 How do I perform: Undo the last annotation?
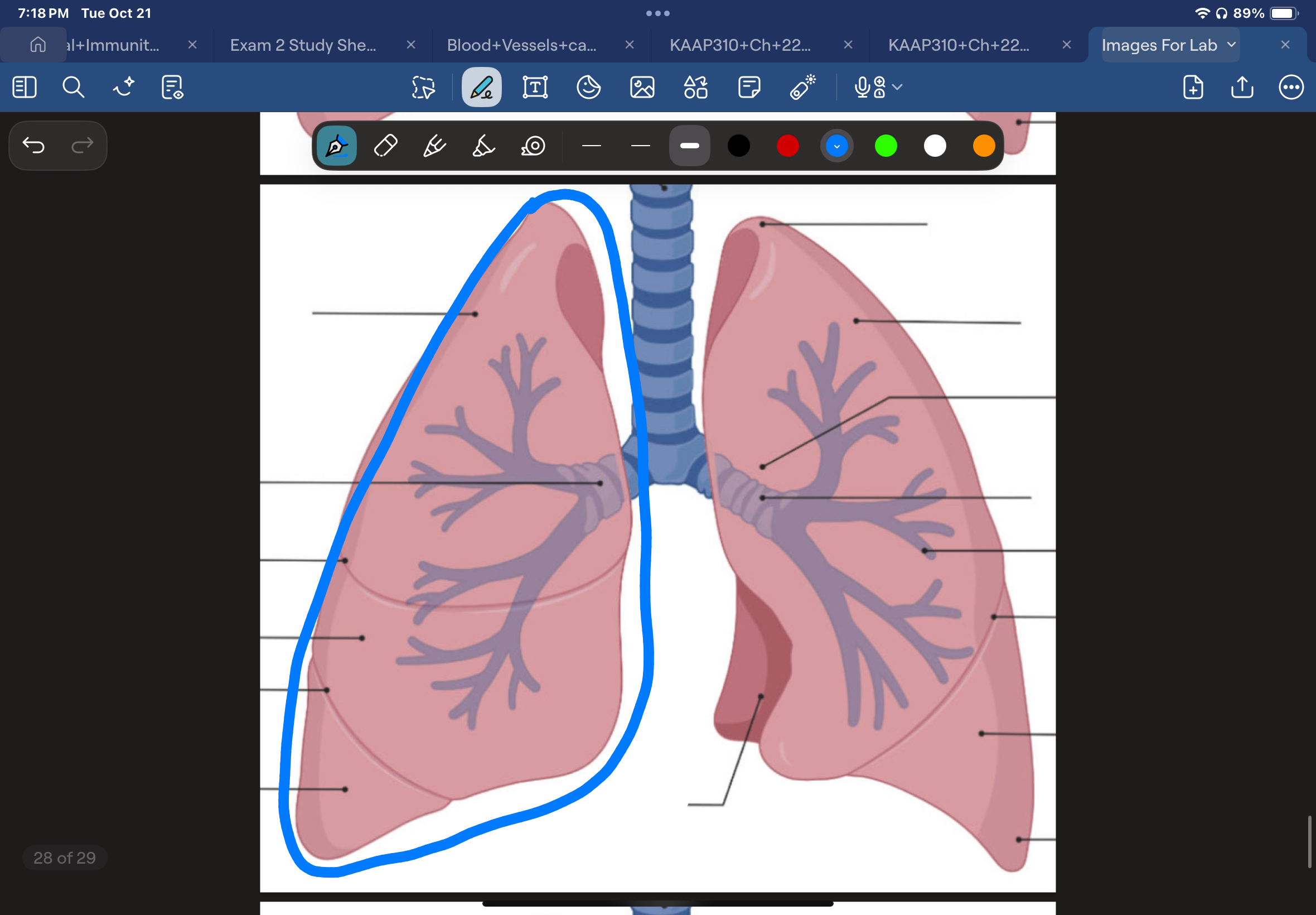[x=34, y=146]
